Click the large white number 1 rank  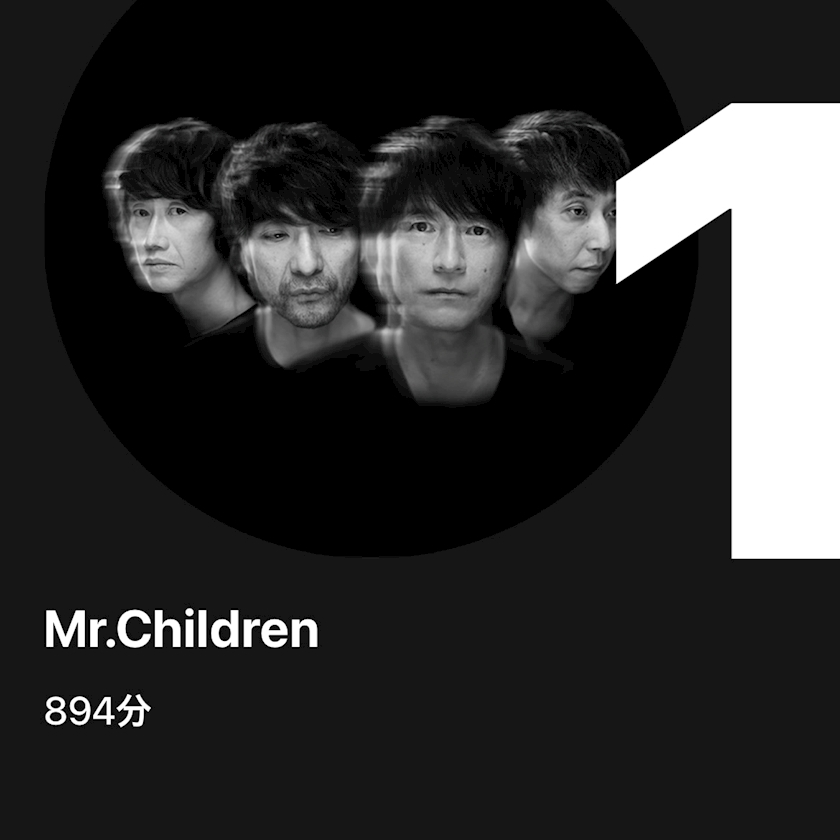pos(728,331)
